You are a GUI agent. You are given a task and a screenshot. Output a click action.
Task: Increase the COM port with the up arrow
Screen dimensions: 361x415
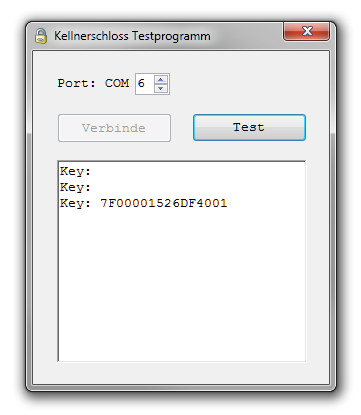(x=161, y=80)
